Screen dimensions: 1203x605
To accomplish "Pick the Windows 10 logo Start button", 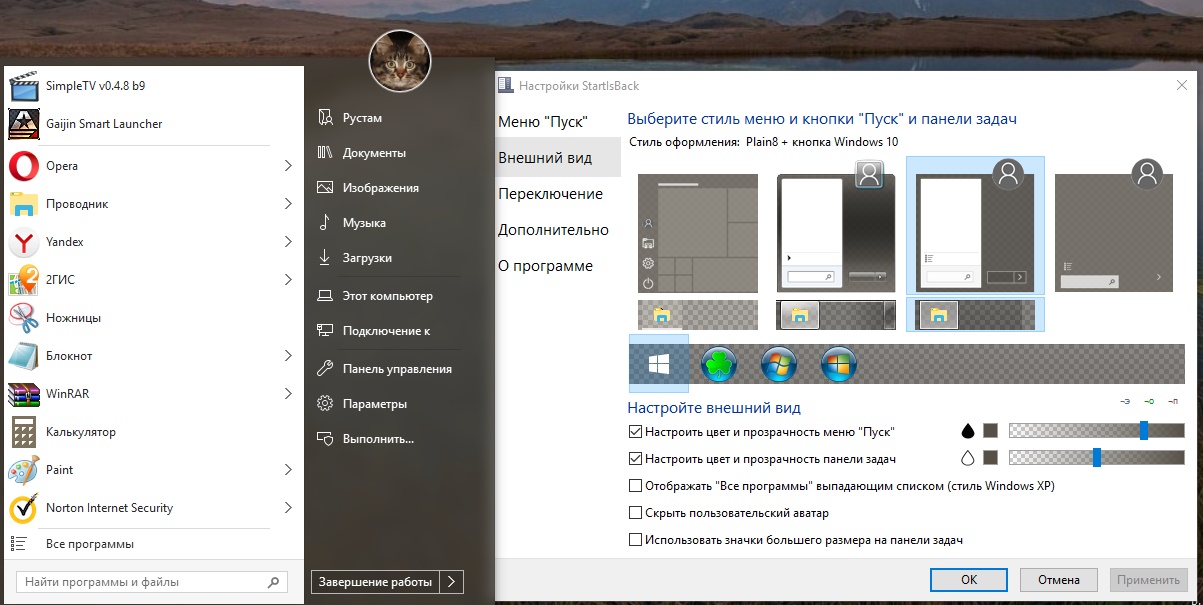I will (x=658, y=365).
